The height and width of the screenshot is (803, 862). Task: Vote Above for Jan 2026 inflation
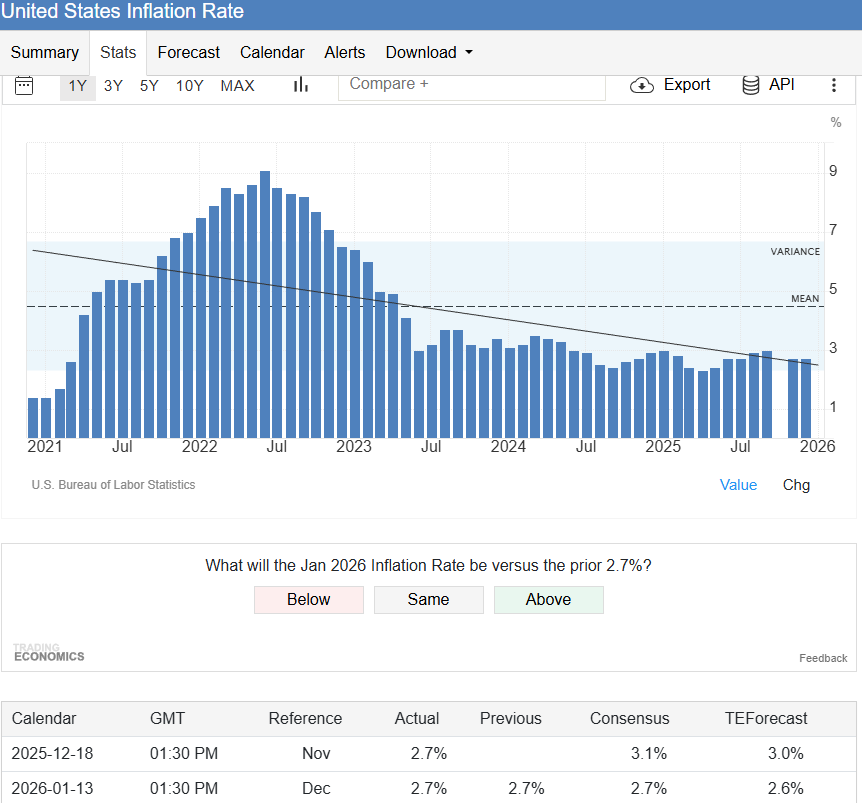(549, 600)
